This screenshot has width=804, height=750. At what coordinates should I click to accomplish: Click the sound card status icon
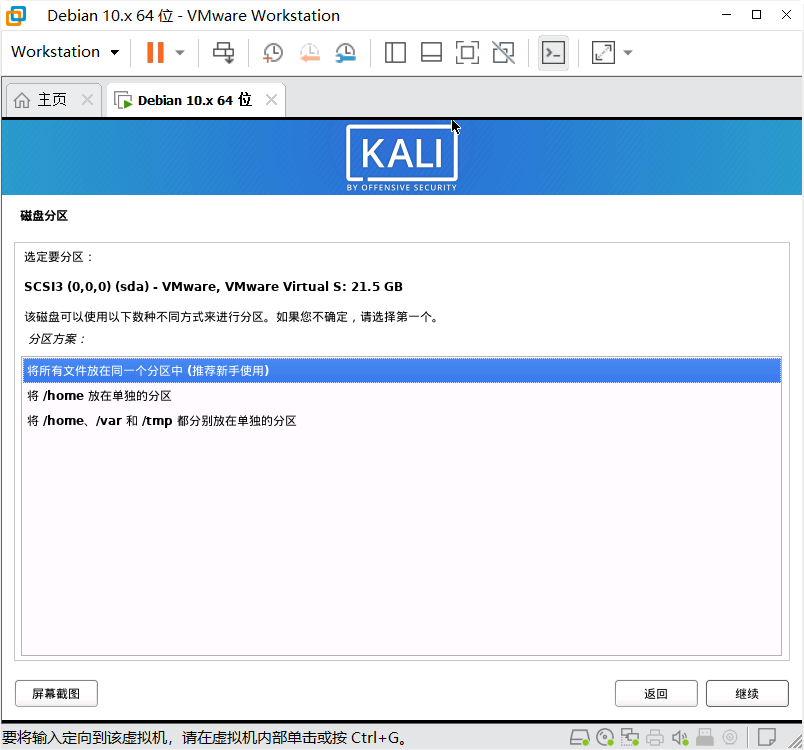coord(680,738)
